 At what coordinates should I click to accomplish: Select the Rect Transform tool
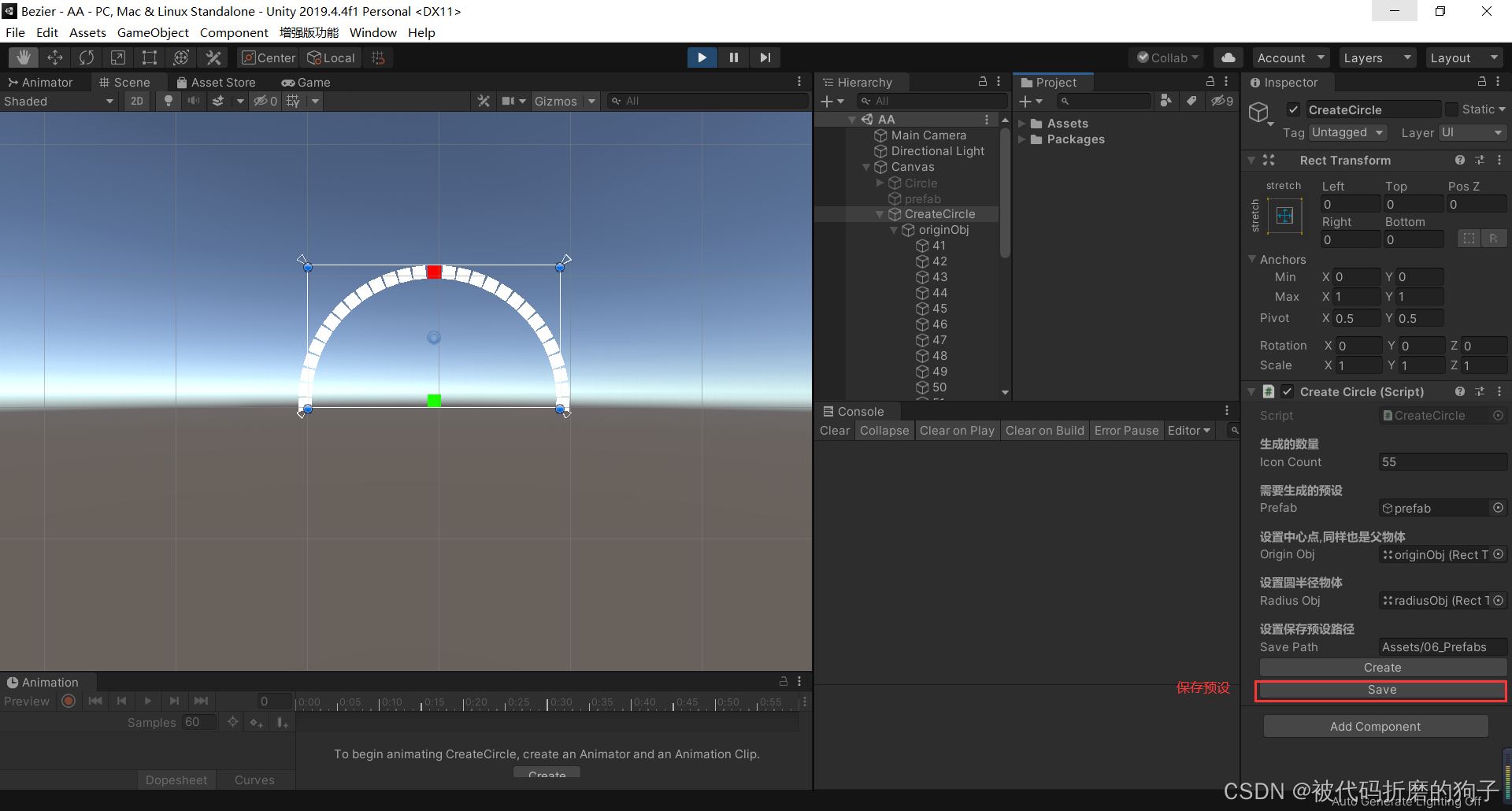coord(150,57)
